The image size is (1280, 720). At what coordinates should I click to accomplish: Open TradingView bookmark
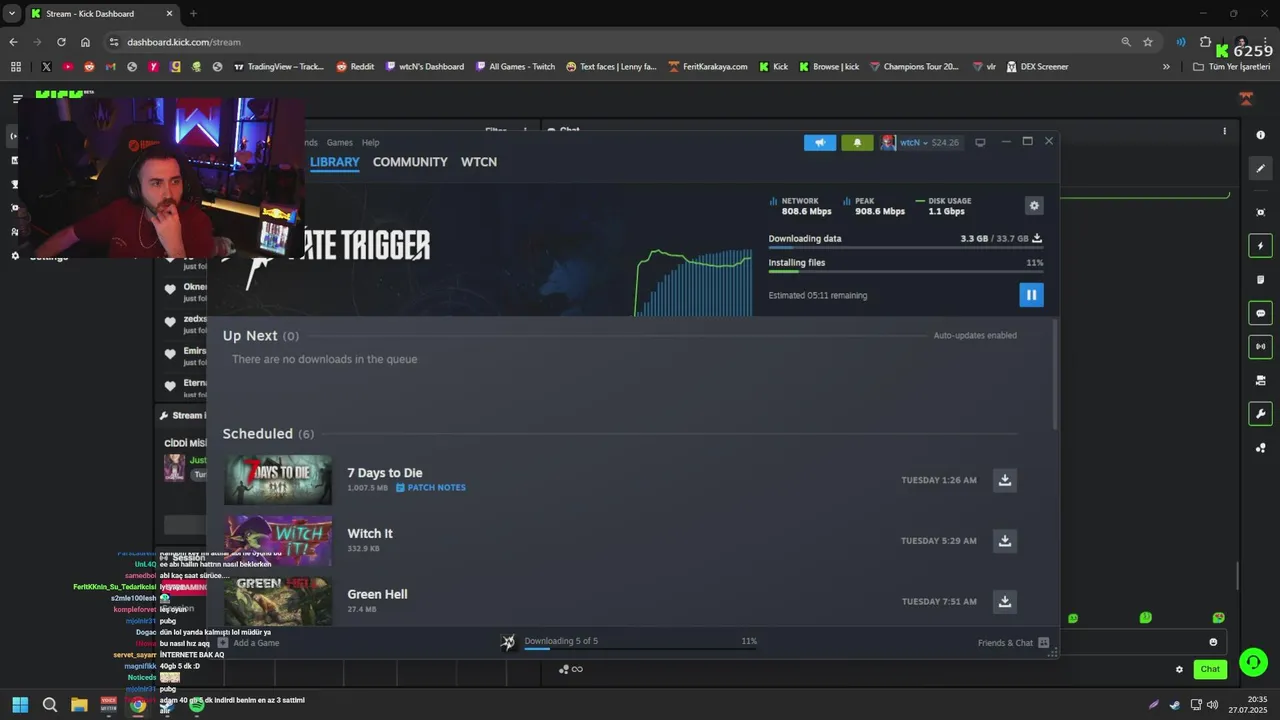[278, 67]
